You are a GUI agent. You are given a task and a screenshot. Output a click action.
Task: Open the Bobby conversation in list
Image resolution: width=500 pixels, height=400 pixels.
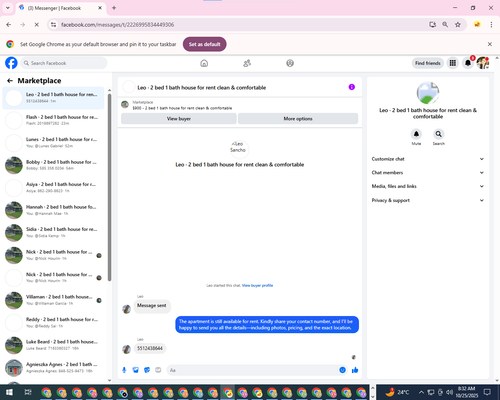pos(53,165)
